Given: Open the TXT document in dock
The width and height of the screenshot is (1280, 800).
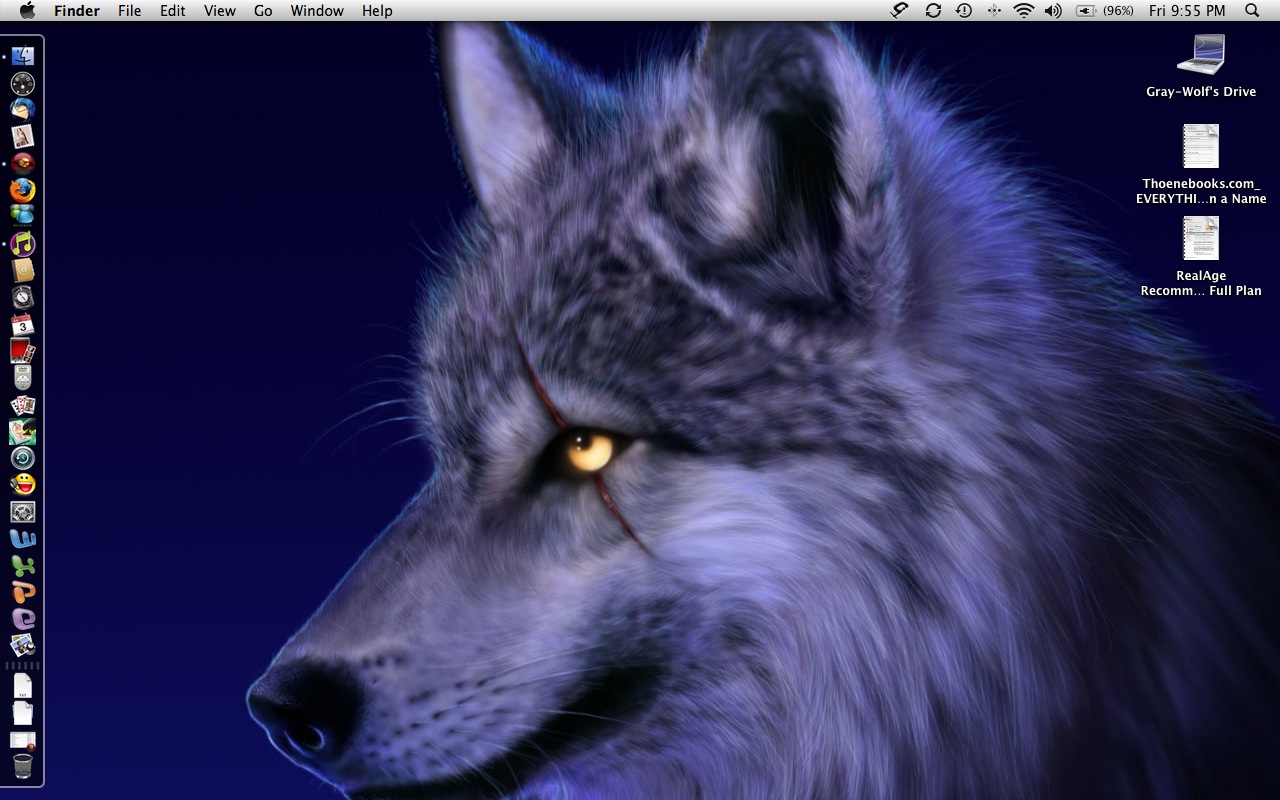Looking at the screenshot, I should [23, 686].
